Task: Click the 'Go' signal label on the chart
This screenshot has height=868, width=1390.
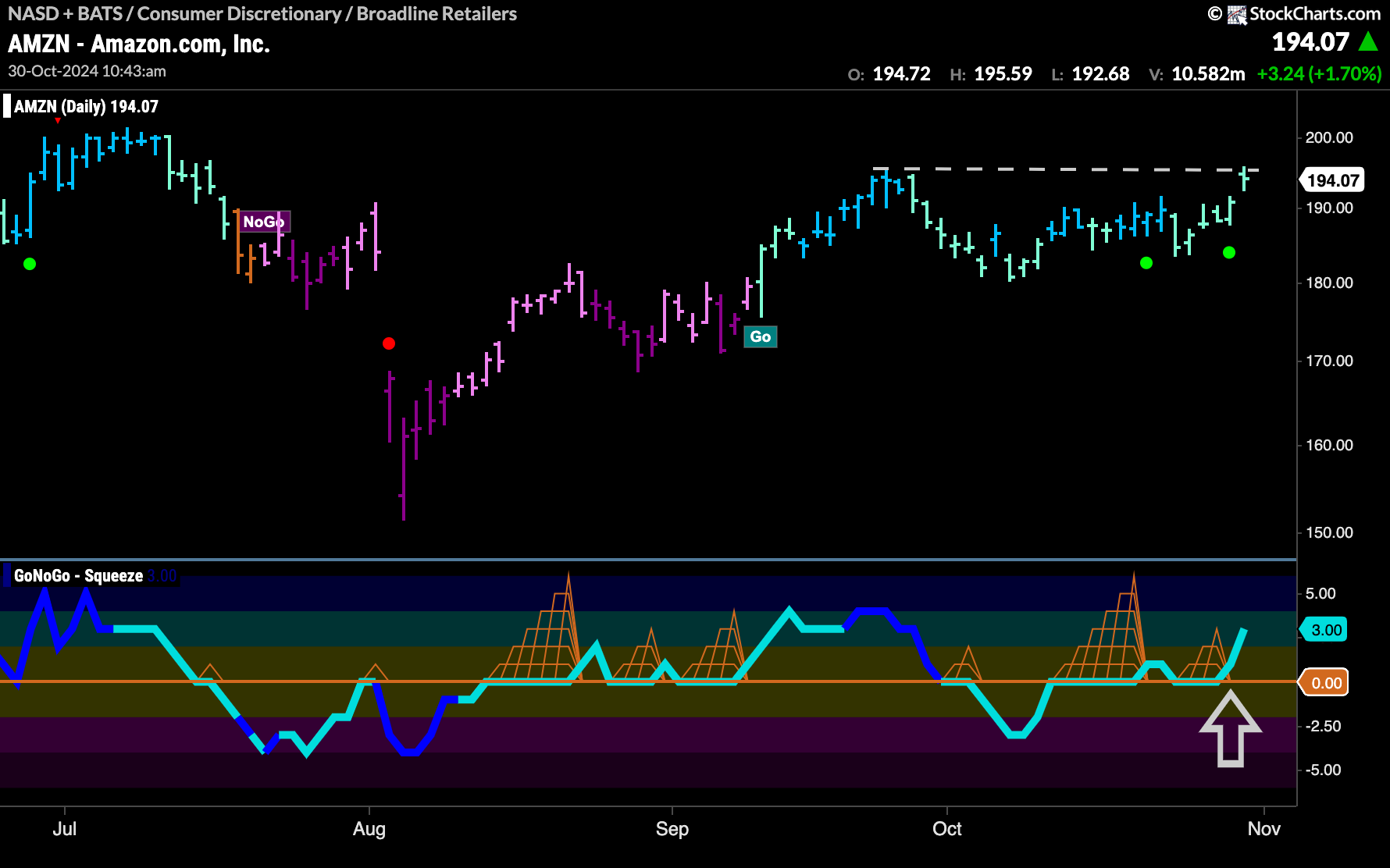Action: tap(760, 336)
